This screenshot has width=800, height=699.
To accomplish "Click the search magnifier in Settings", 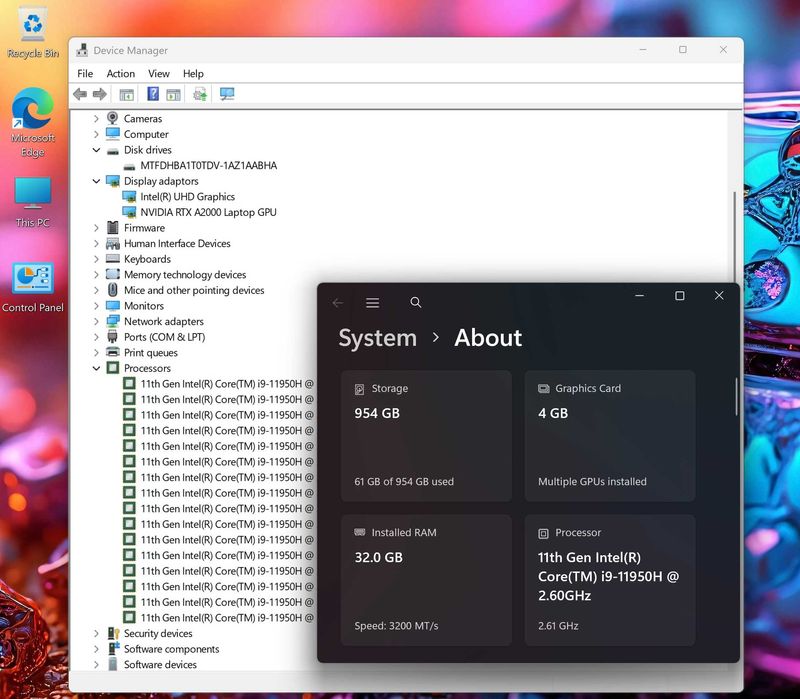I will click(416, 303).
